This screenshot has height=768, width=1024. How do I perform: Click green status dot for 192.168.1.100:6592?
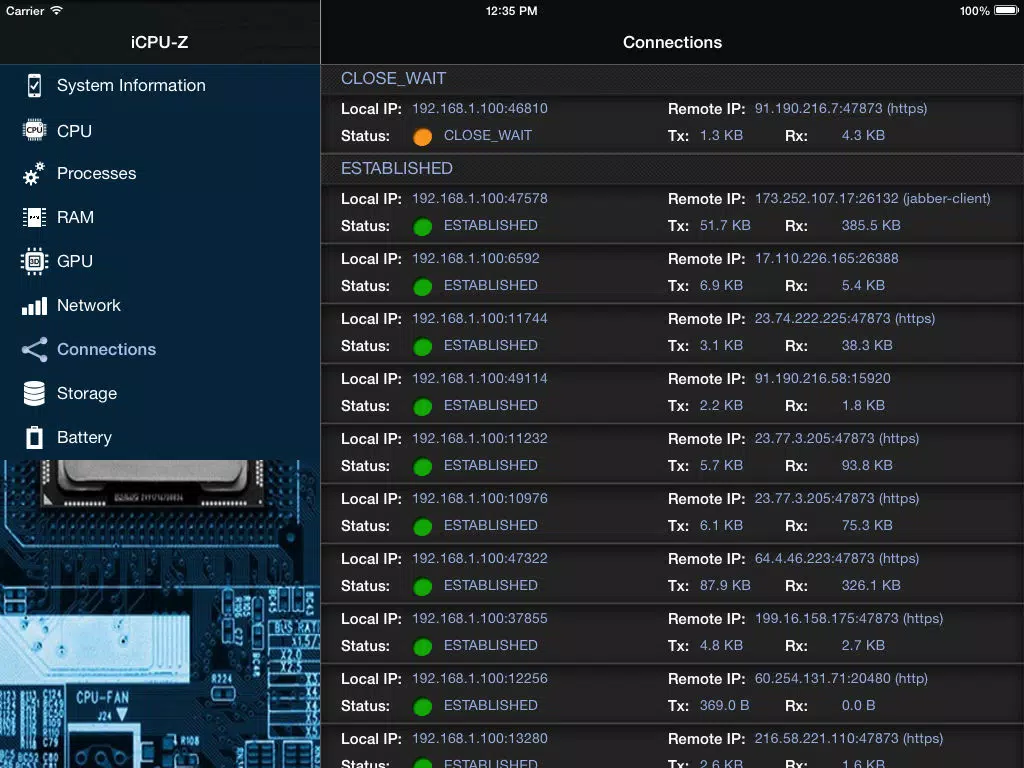coord(423,287)
